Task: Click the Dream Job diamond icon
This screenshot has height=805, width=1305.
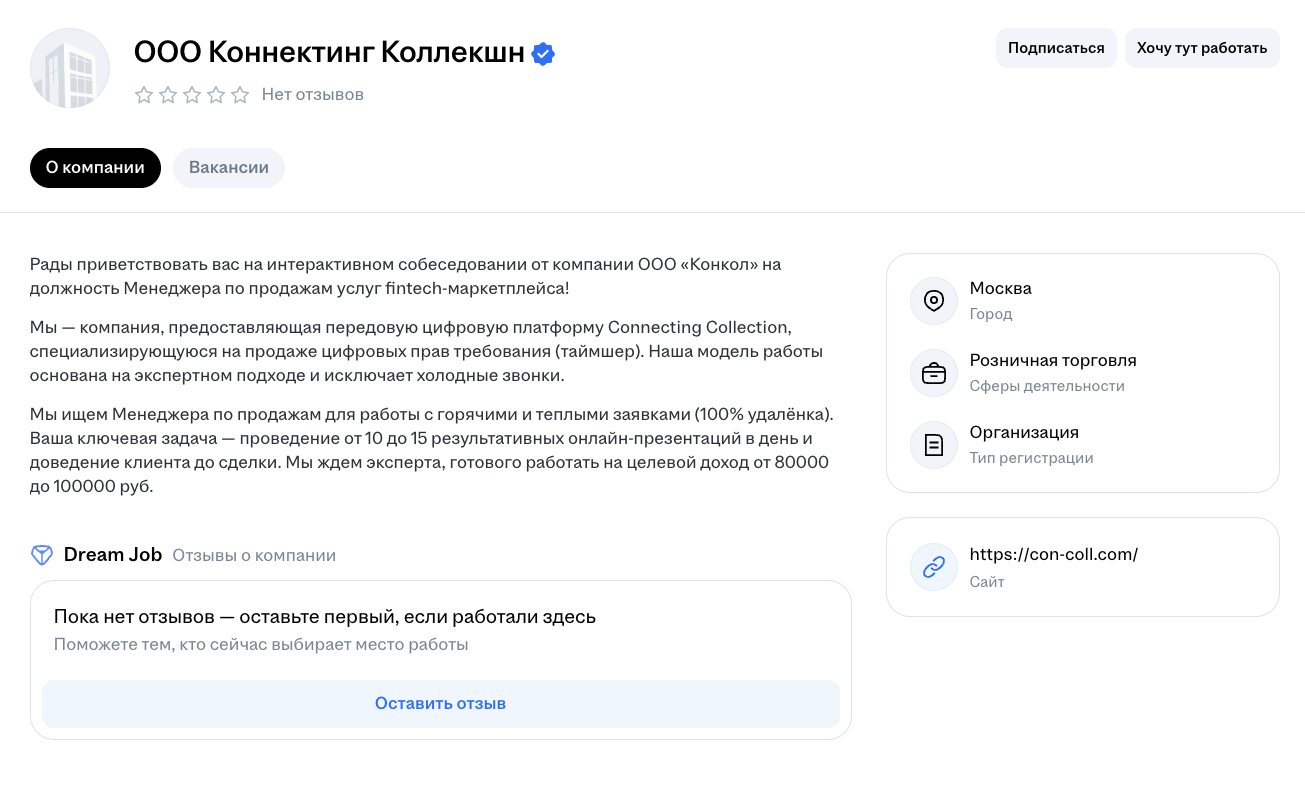Action: pyautogui.click(x=41, y=555)
